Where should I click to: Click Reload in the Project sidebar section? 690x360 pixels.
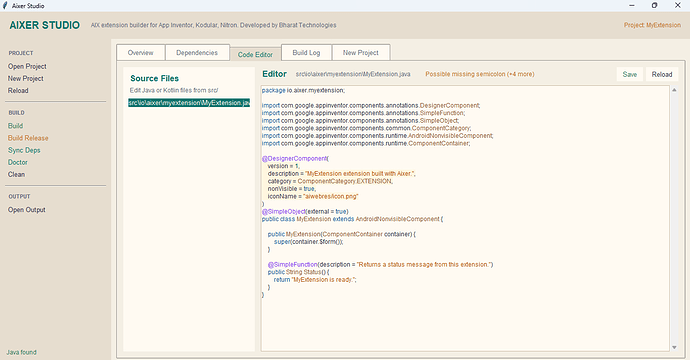[18, 91]
